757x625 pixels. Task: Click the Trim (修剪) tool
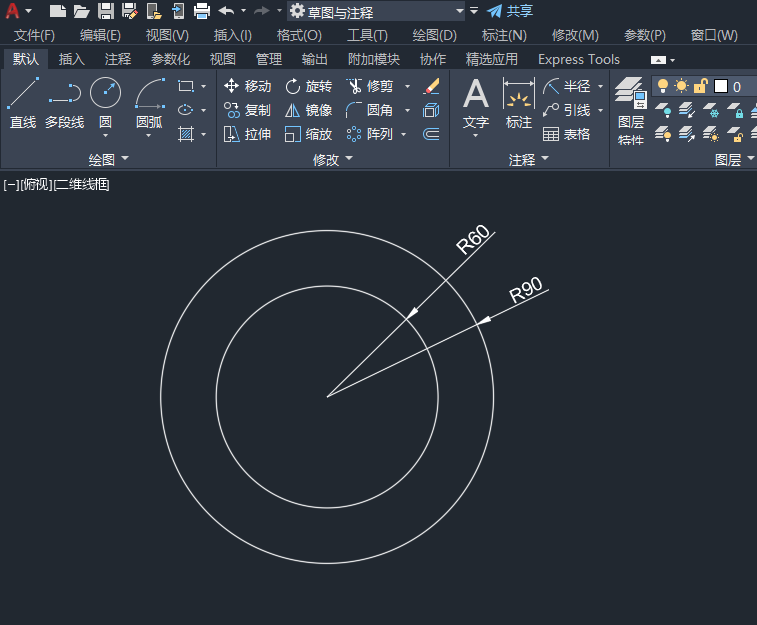[370, 86]
